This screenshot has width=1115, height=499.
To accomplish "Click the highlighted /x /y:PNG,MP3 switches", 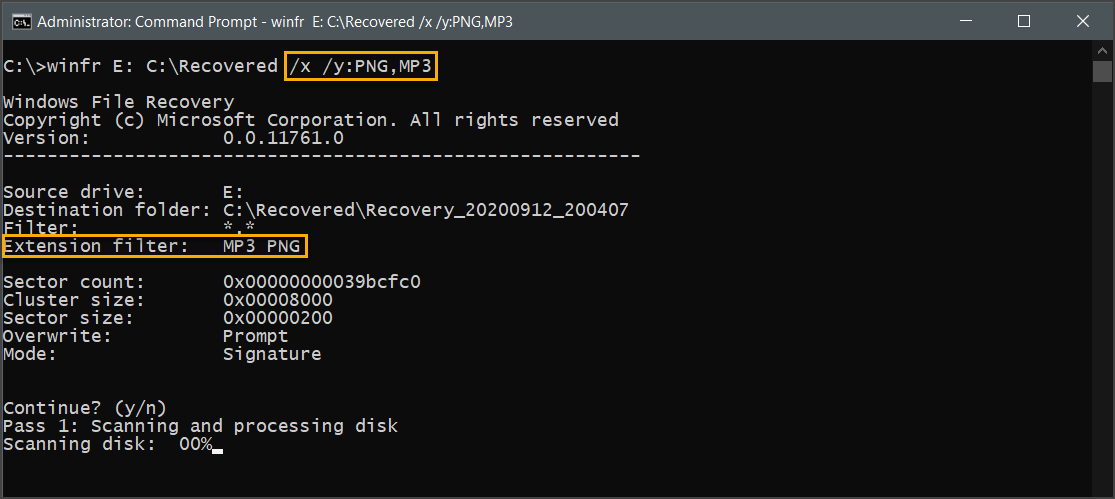I will 361,67.
